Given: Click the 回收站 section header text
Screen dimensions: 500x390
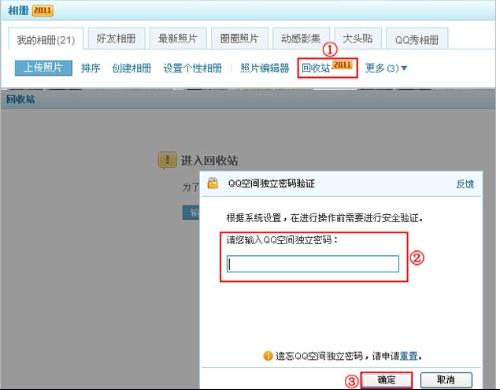Looking at the screenshot, I should [x=21, y=99].
